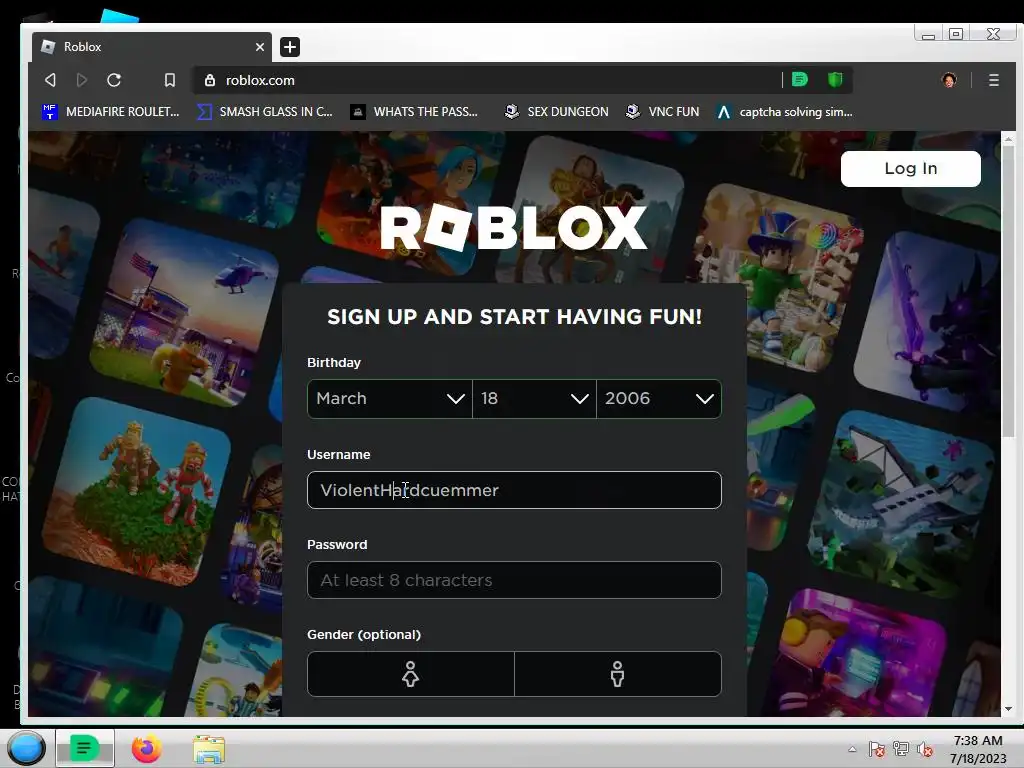The image size is (1024, 768).
Task: Show hidden system tray icons
Action: (x=852, y=749)
